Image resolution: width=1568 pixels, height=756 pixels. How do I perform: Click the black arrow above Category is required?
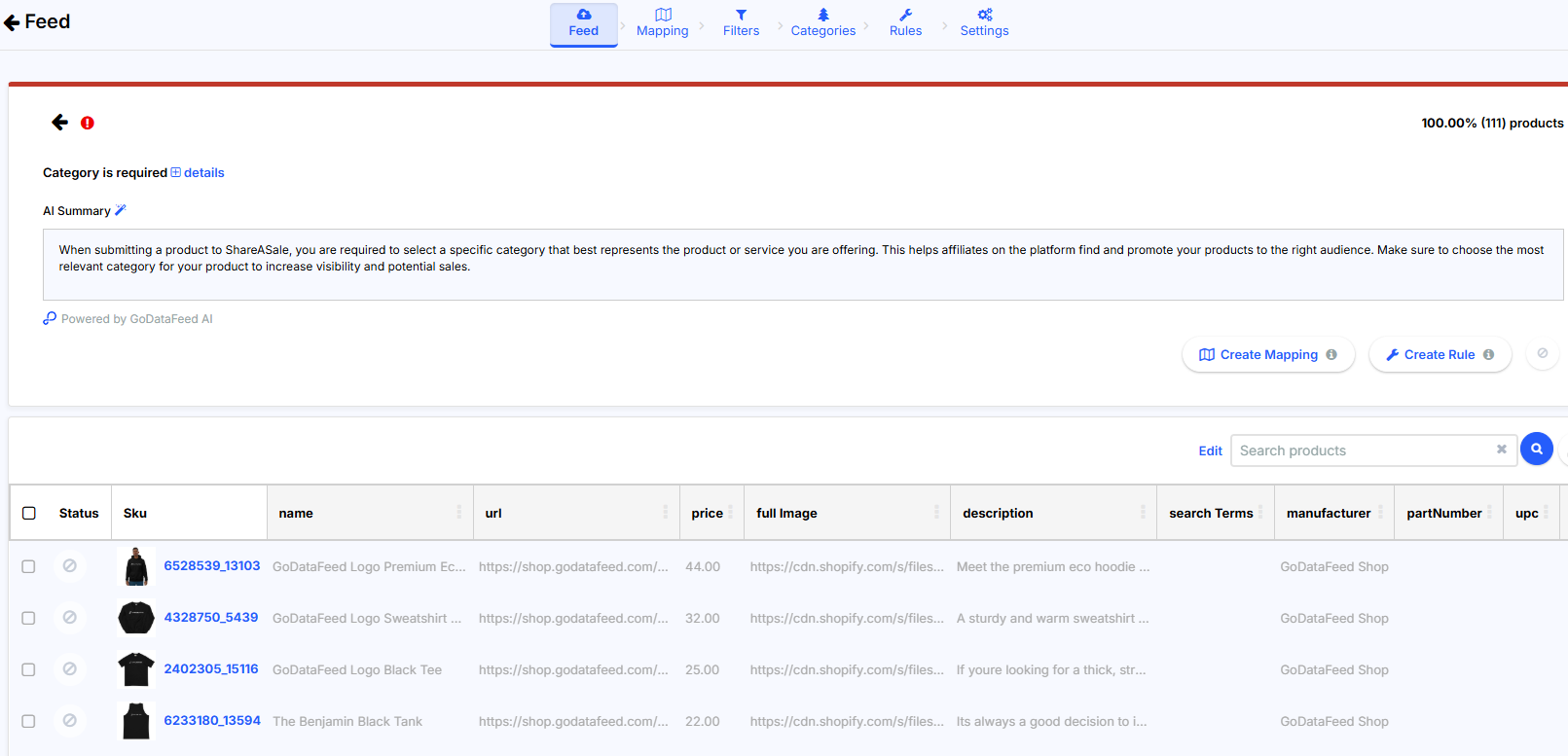pyautogui.click(x=60, y=123)
